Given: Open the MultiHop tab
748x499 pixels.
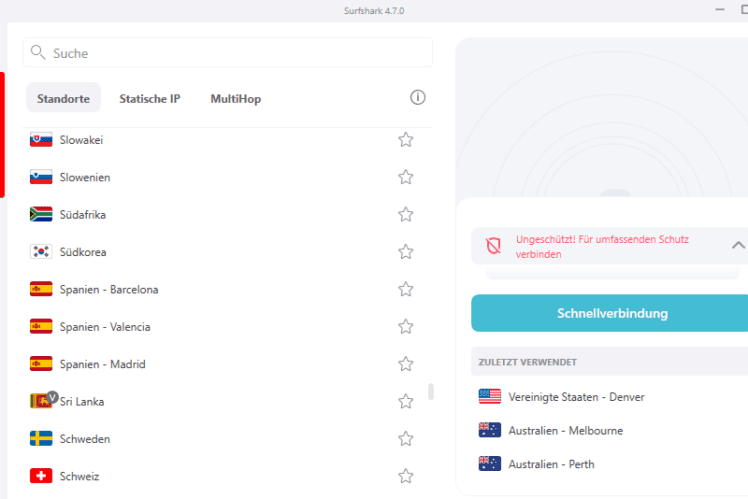Looking at the screenshot, I should [236, 98].
